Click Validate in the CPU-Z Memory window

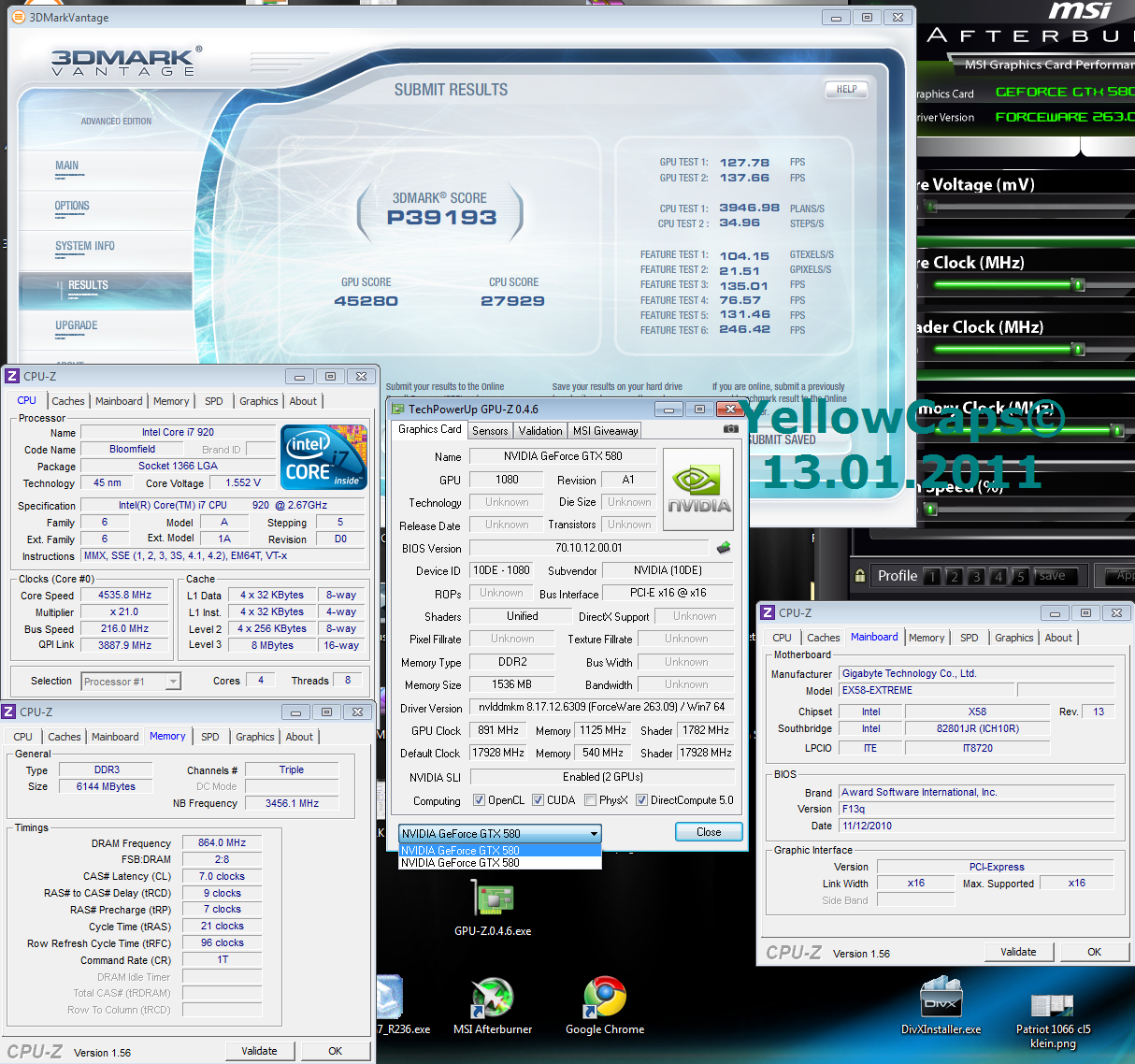259,1051
